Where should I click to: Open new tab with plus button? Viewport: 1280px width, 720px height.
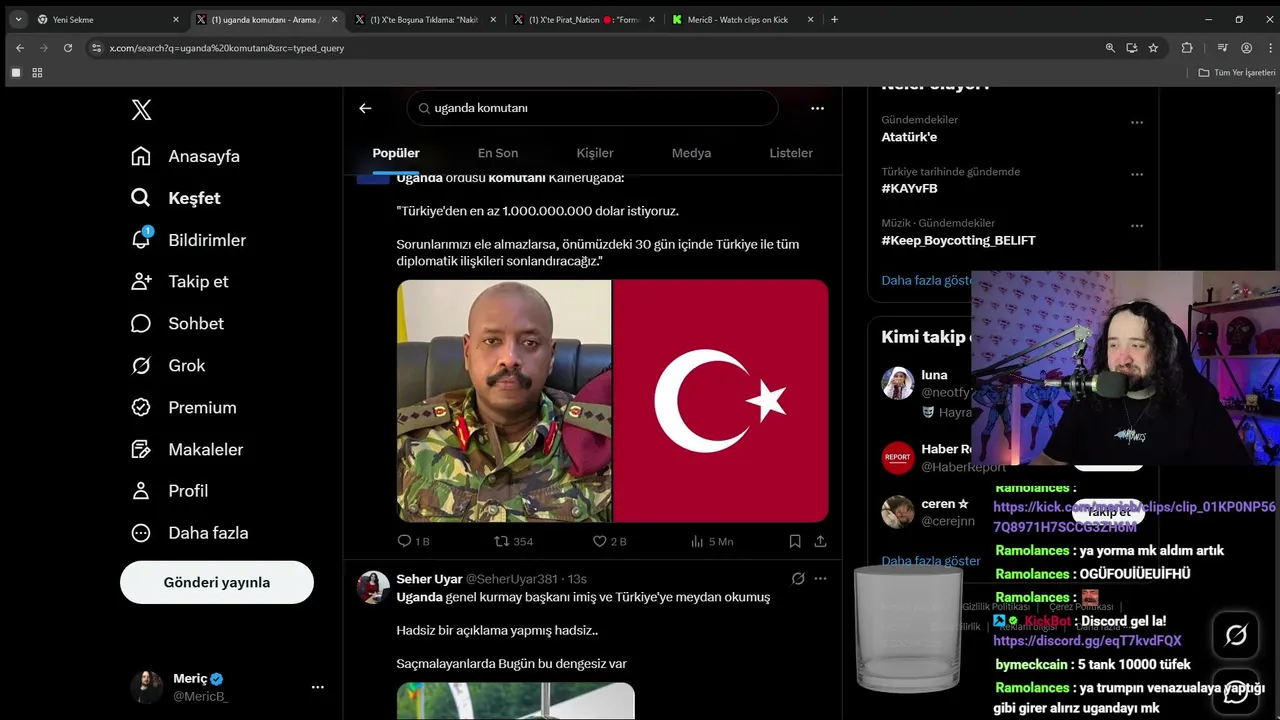(834, 19)
